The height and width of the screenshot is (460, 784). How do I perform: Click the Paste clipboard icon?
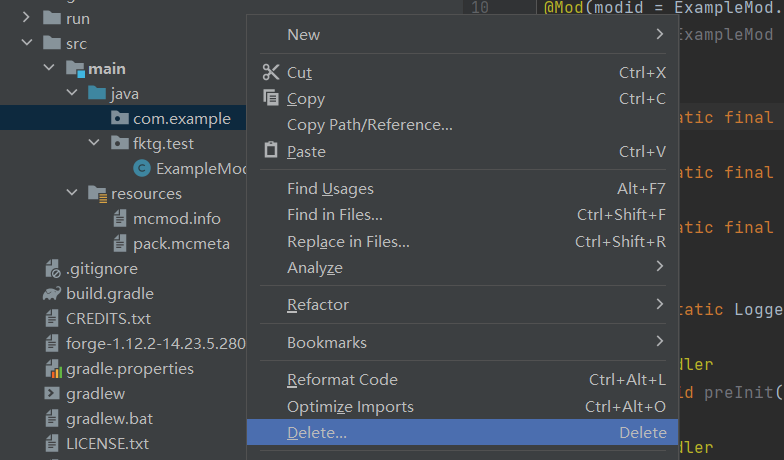point(271,150)
